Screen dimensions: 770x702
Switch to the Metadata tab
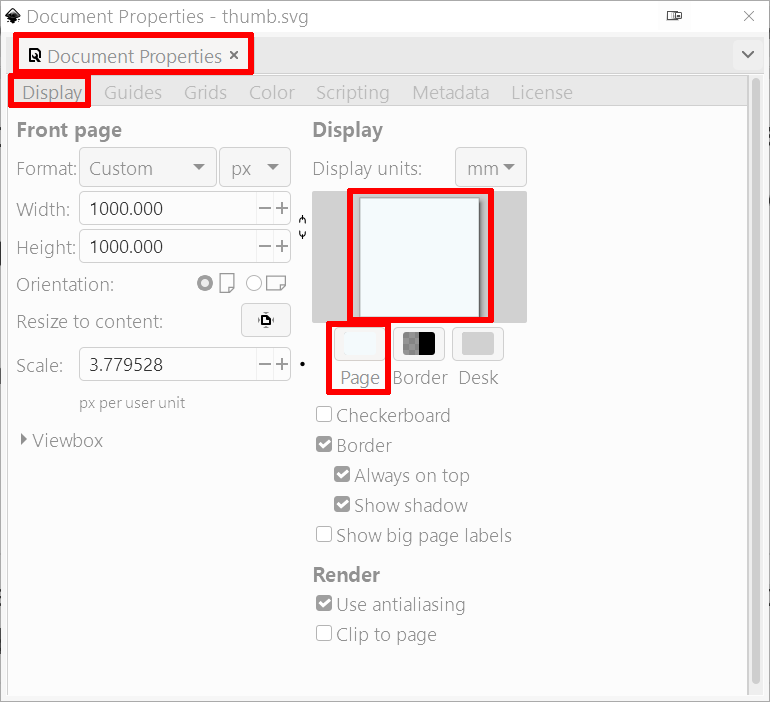coord(450,92)
